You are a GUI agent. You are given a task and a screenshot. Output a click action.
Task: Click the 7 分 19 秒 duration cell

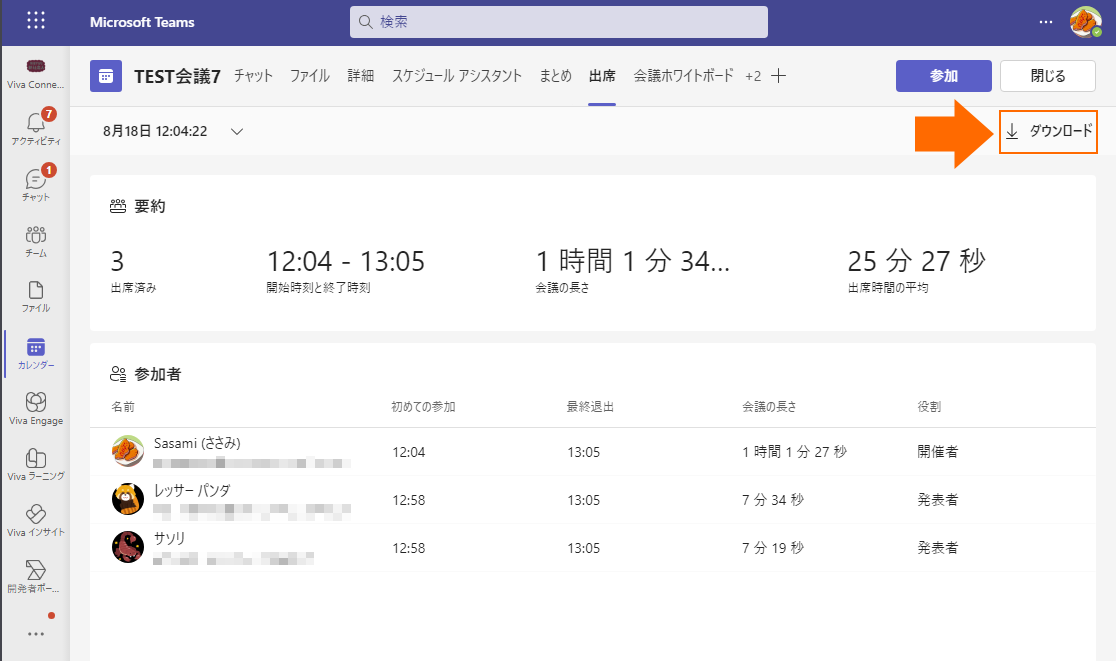click(x=773, y=548)
